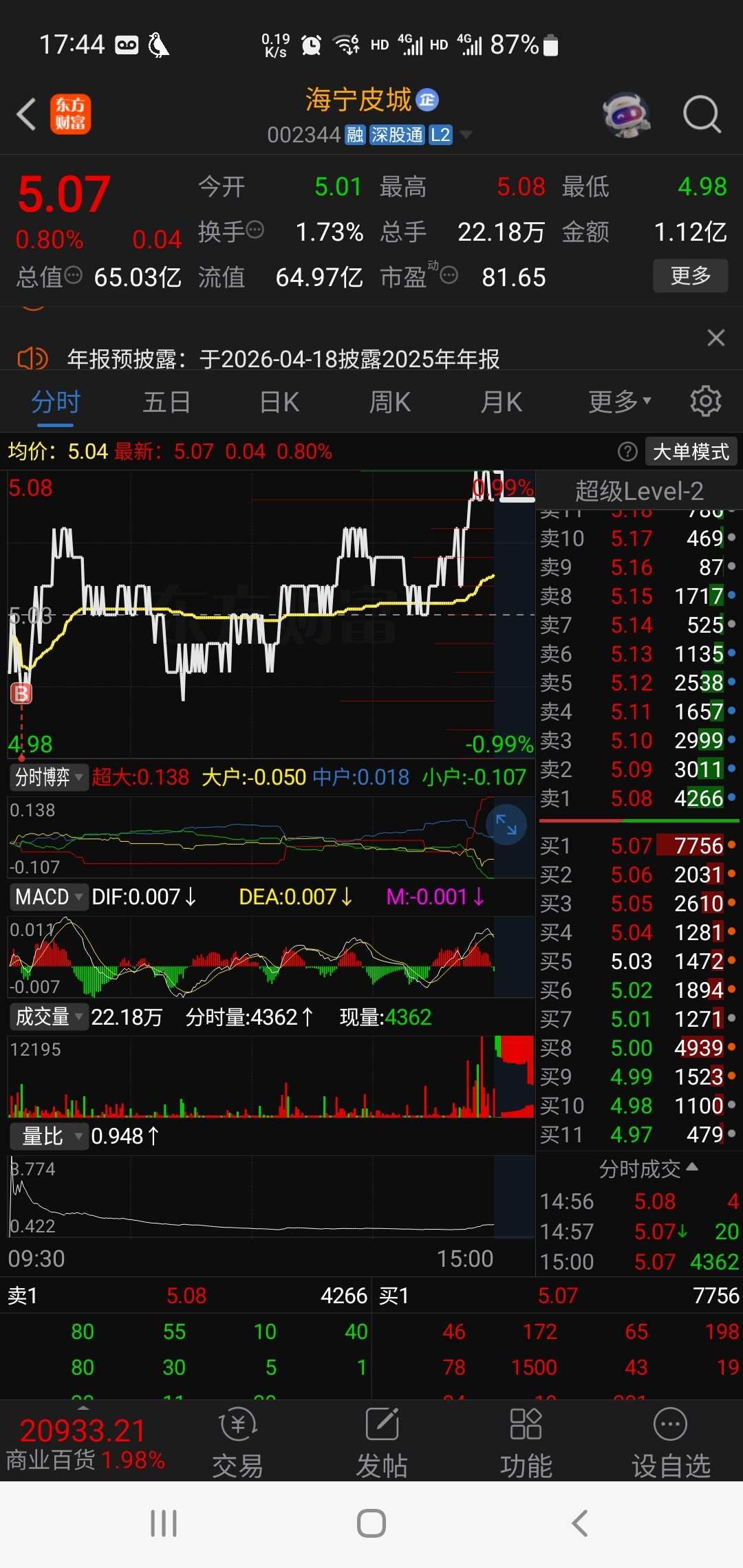Tap the battery icon in the status bar
This screenshot has height=1568, width=743.
coord(550,45)
